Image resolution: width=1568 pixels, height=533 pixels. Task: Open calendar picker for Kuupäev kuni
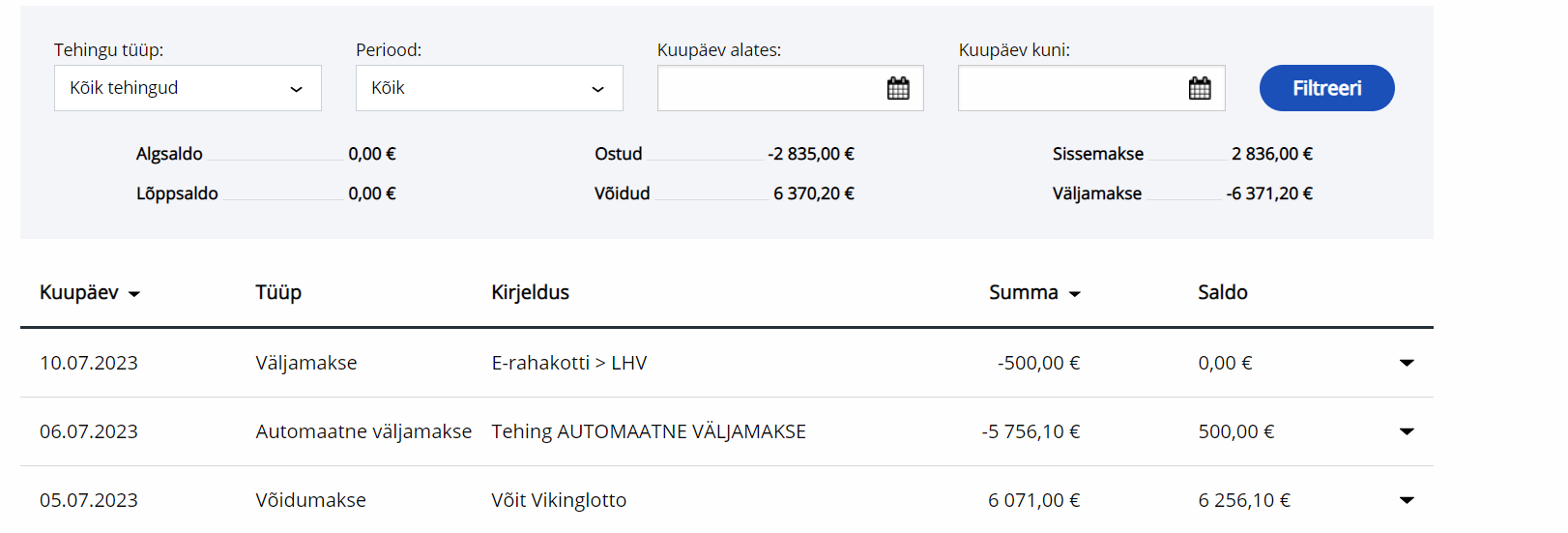[x=1200, y=89]
